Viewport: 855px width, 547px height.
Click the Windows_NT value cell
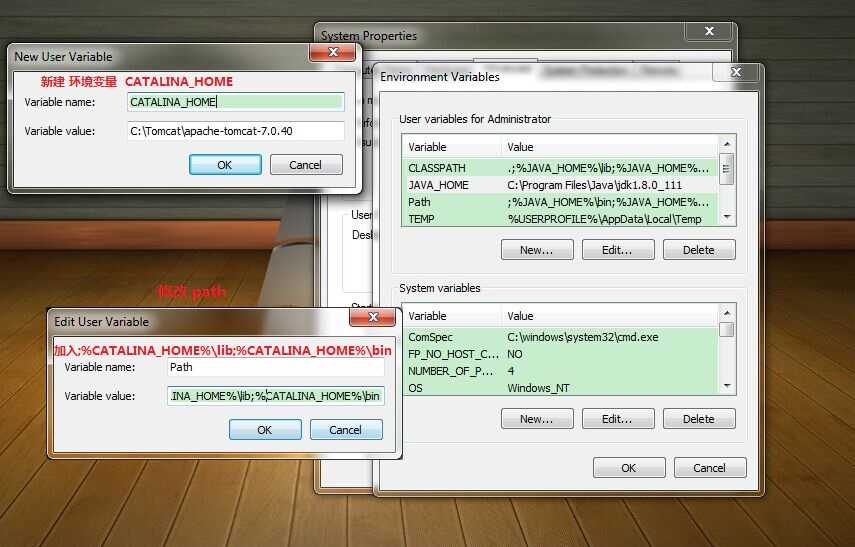tap(539, 388)
